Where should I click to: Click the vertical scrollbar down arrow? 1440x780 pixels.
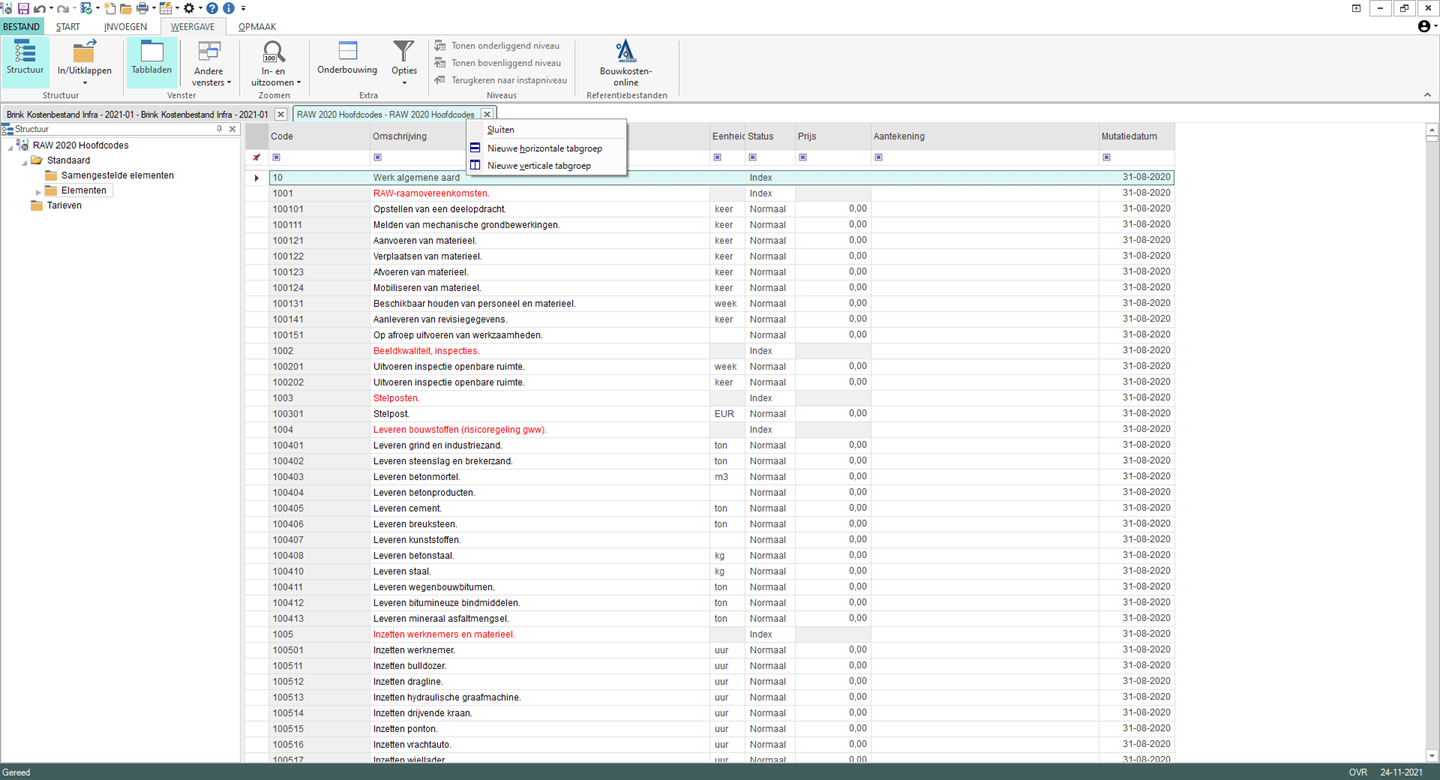[x=1431, y=755]
